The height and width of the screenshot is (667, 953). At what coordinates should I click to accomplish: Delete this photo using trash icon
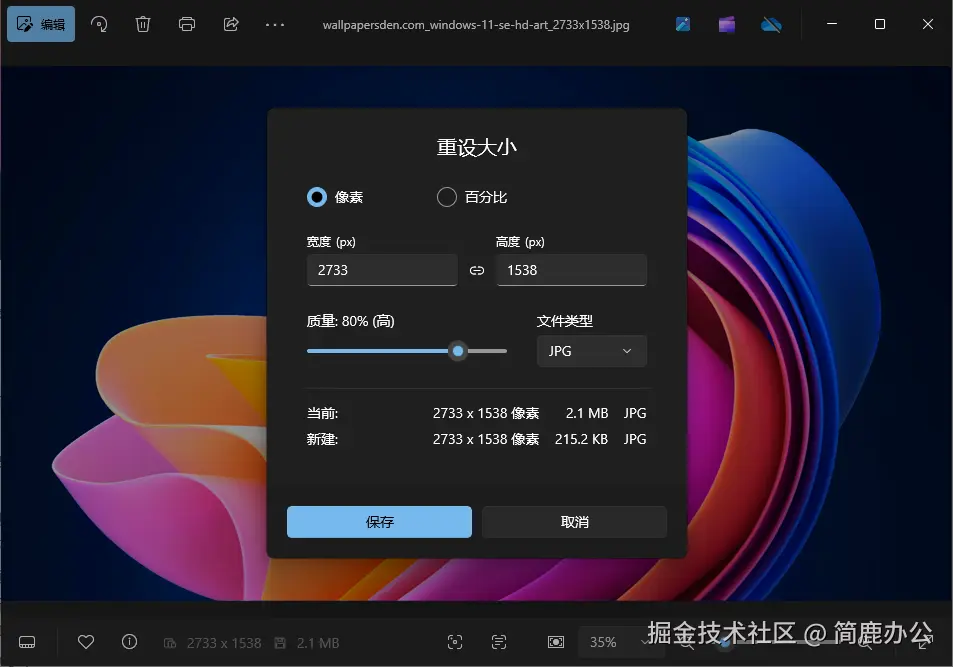tap(142, 24)
